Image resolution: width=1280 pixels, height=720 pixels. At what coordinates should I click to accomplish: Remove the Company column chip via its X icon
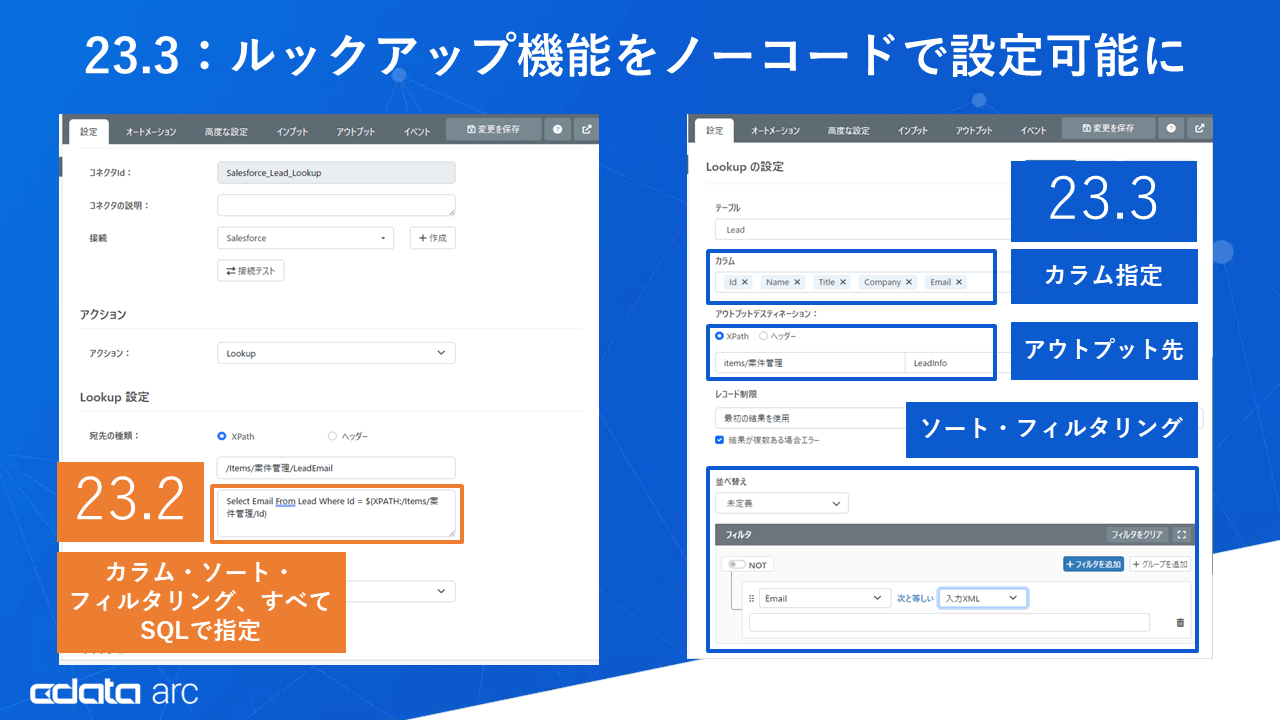tap(908, 282)
